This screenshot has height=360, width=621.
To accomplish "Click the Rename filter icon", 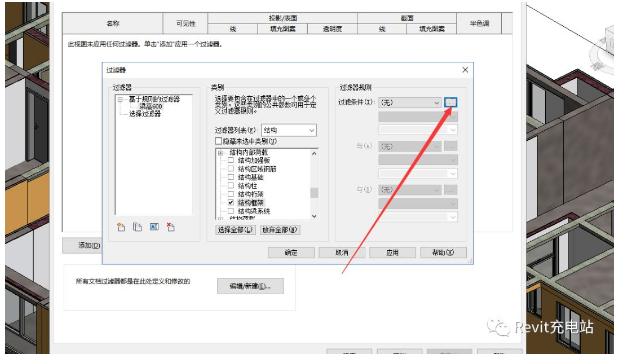I will [154, 227].
